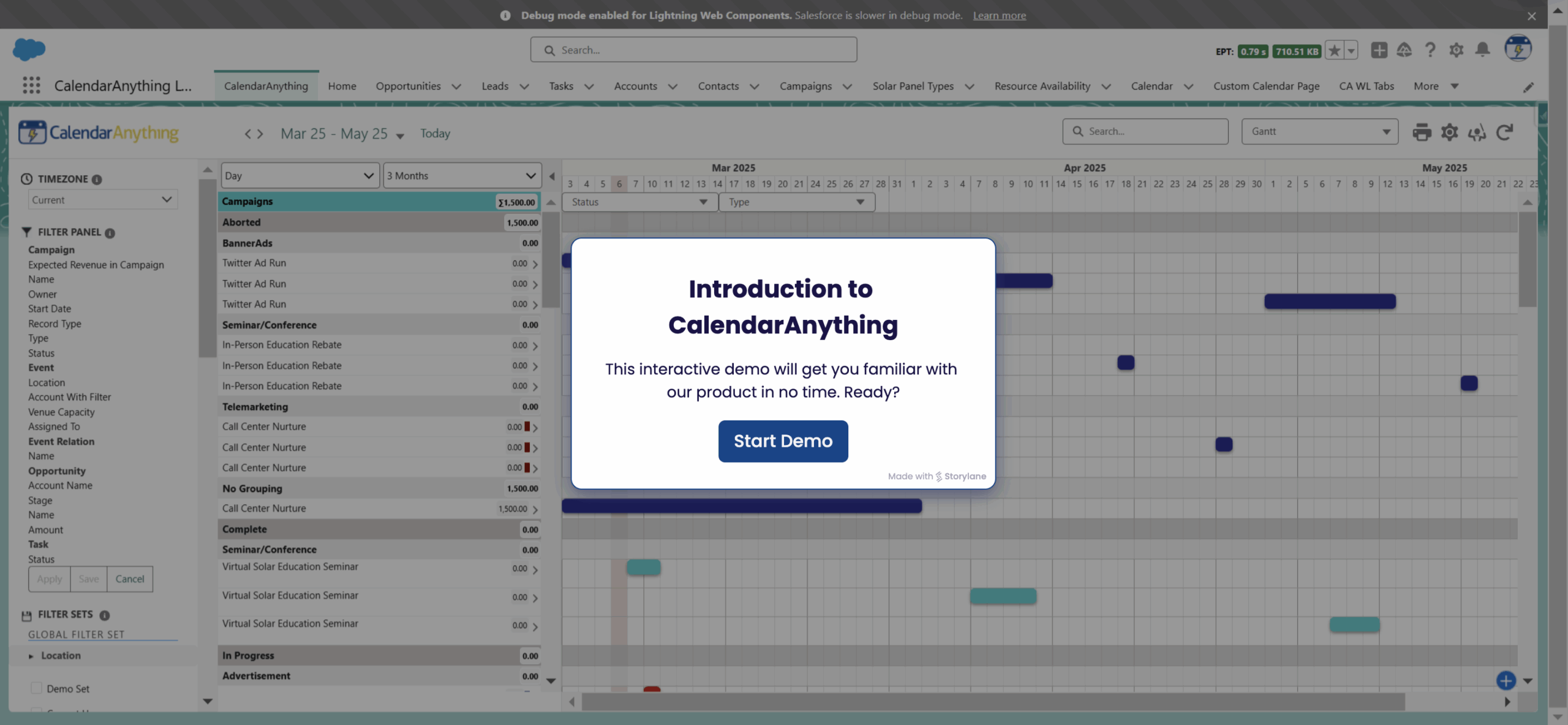Viewport: 1568px width, 725px height.
Task: Open the Current timezone dropdown
Action: pyautogui.click(x=102, y=200)
